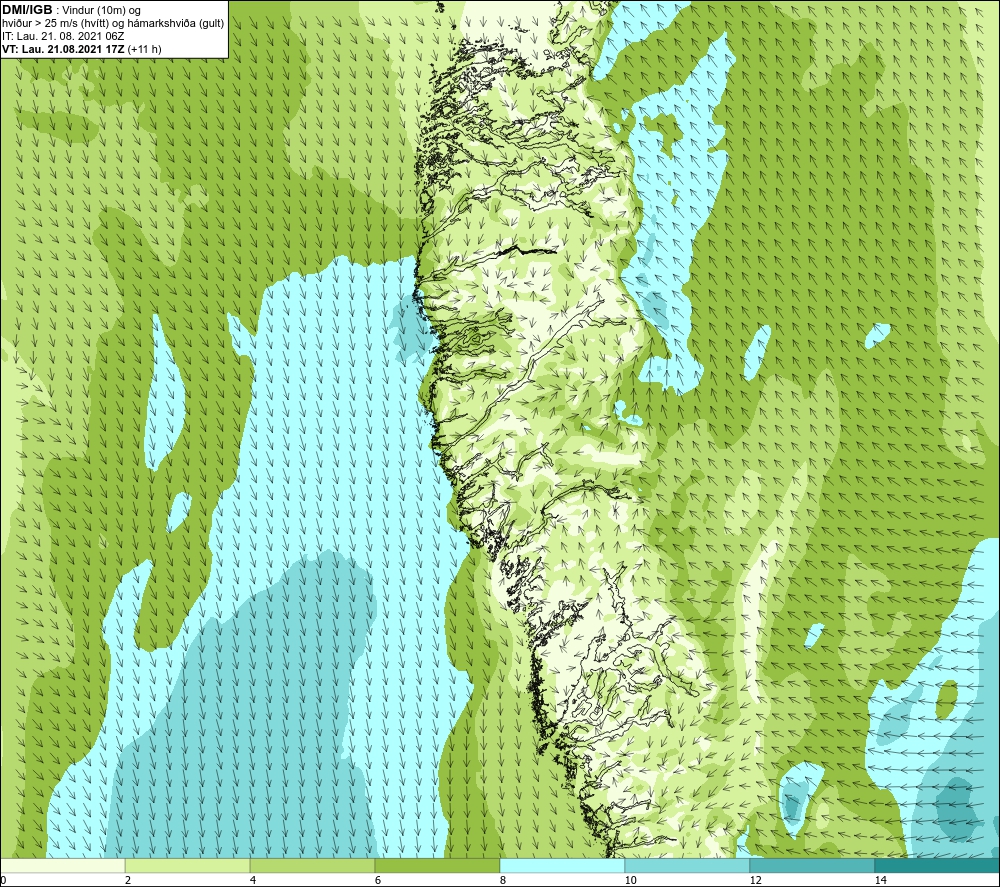Select the 0–2 m/s pale cream color swatch
1000x887 pixels.
[62, 865]
